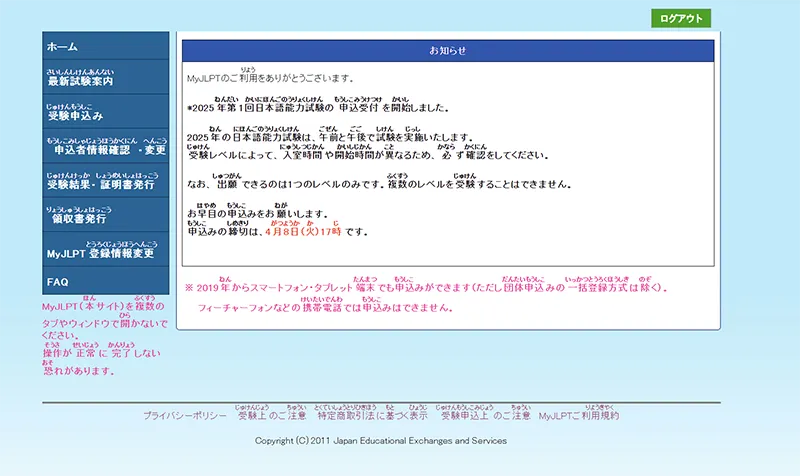Select 領収書発行 in the sidebar
Screen dimensions: 800x476
pos(106,215)
